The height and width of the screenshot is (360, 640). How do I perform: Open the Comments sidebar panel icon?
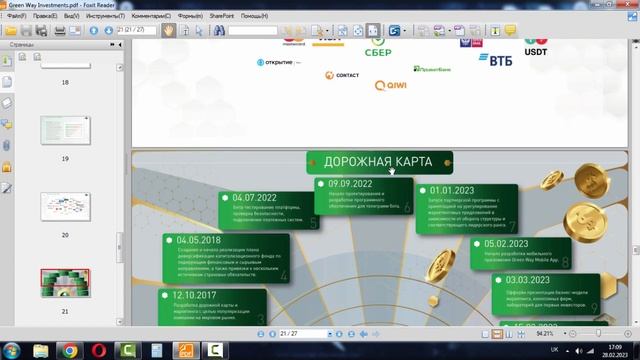[7, 124]
